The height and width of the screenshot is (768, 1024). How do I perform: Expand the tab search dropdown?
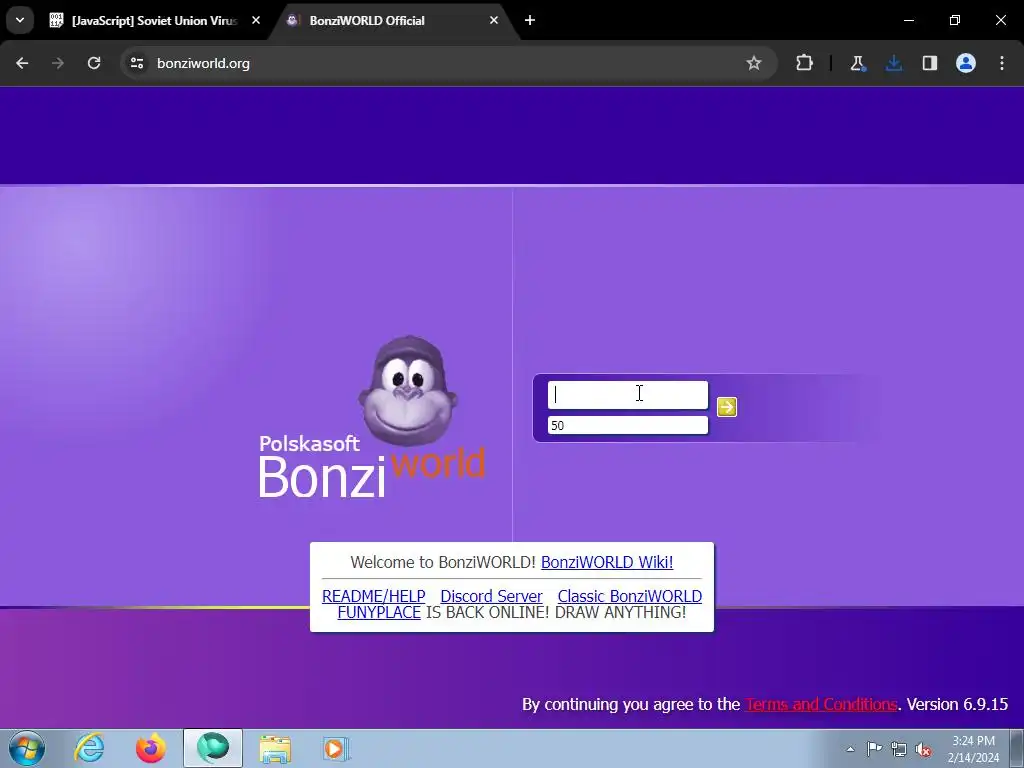(x=20, y=20)
